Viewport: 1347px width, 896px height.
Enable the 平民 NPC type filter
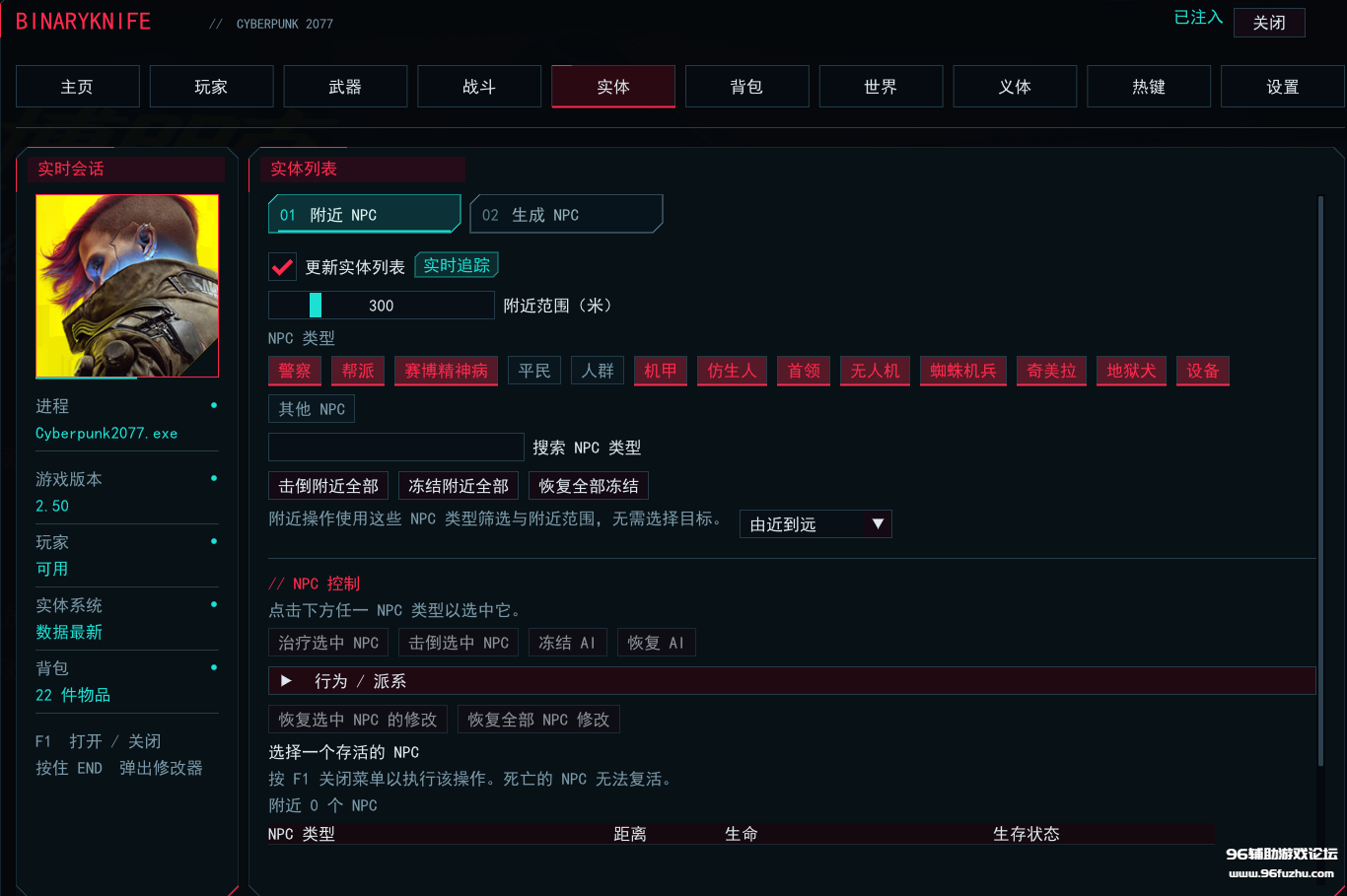[534, 371]
